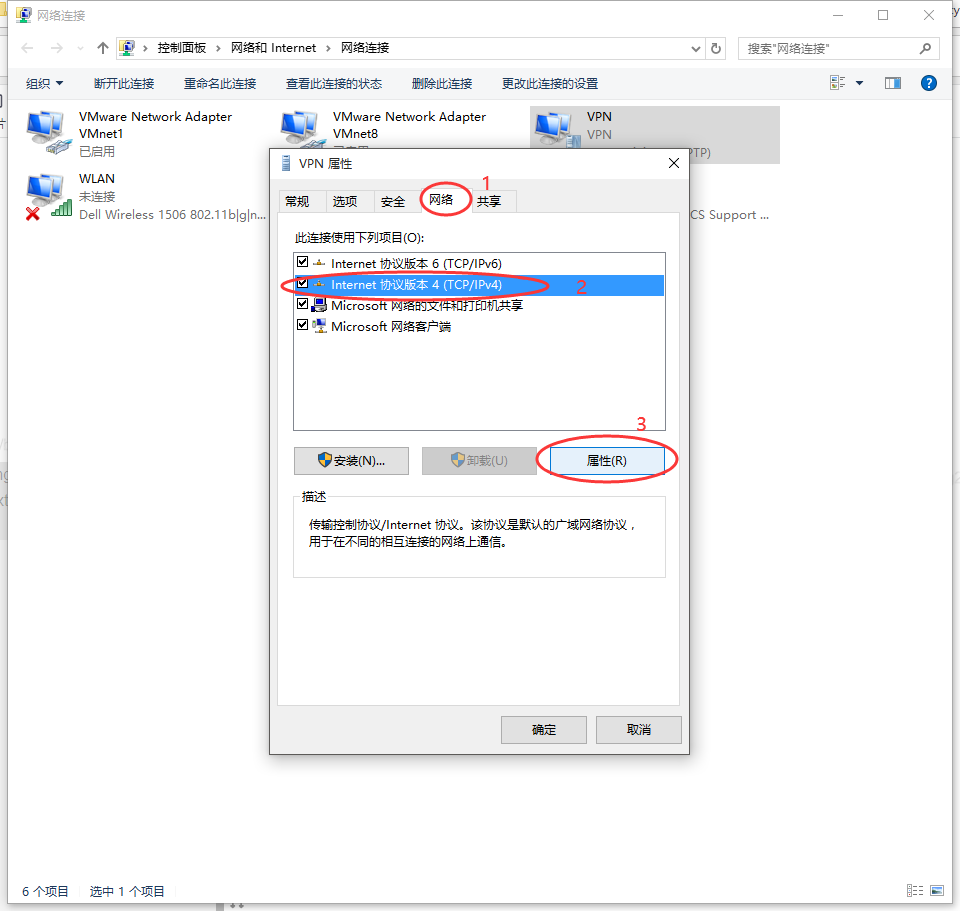Click the 取消 button
This screenshot has height=911, width=960.
[639, 730]
